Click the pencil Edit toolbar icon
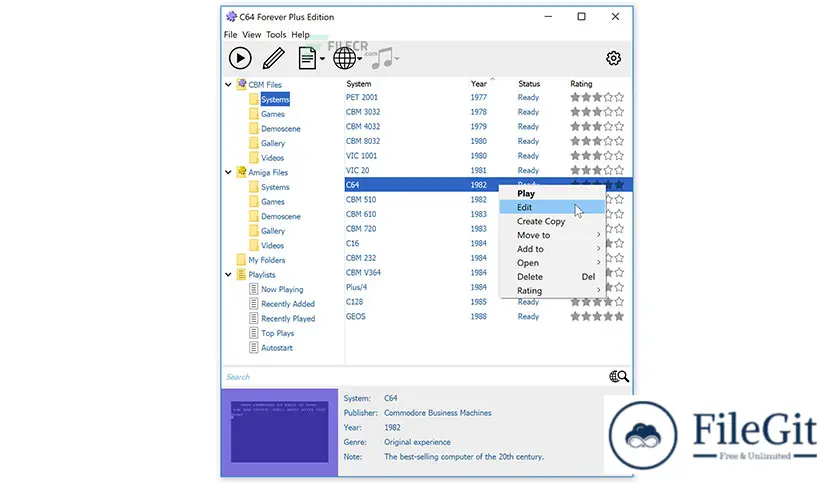Viewport: 836px width, 484px height. point(274,58)
